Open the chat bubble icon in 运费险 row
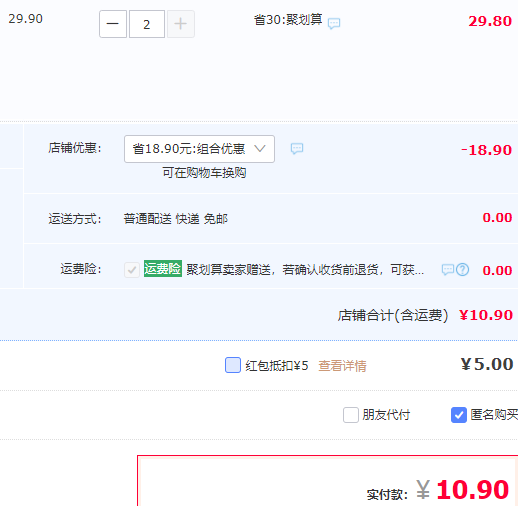This screenshot has height=506, width=518. pos(447,269)
